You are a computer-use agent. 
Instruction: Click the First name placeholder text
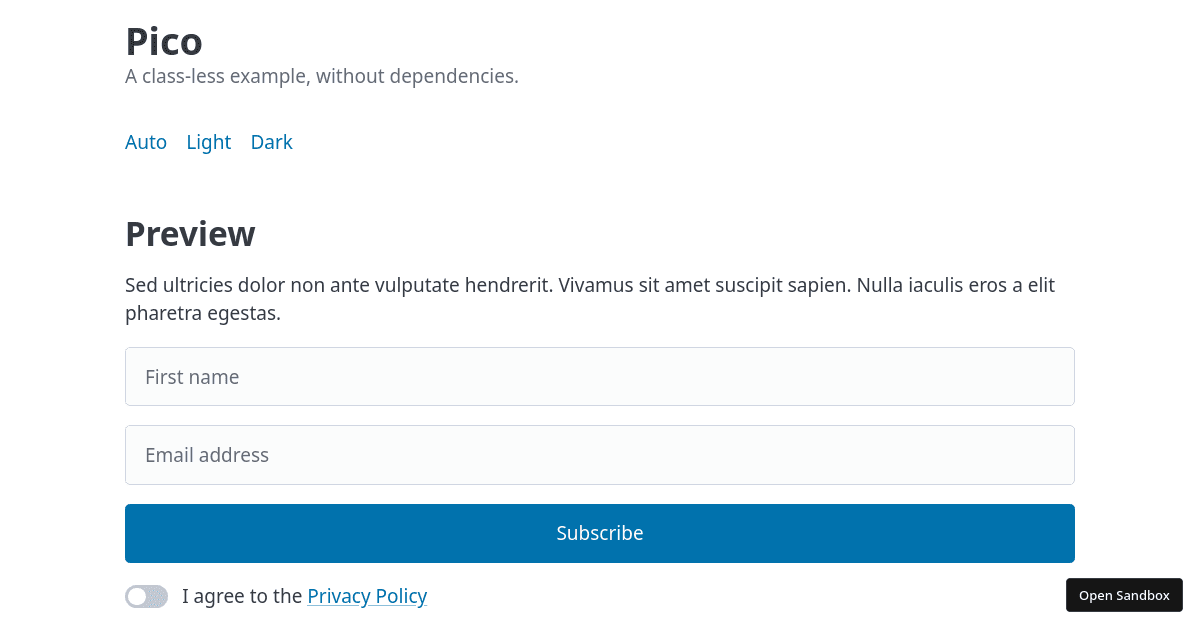pyautogui.click(x=192, y=377)
